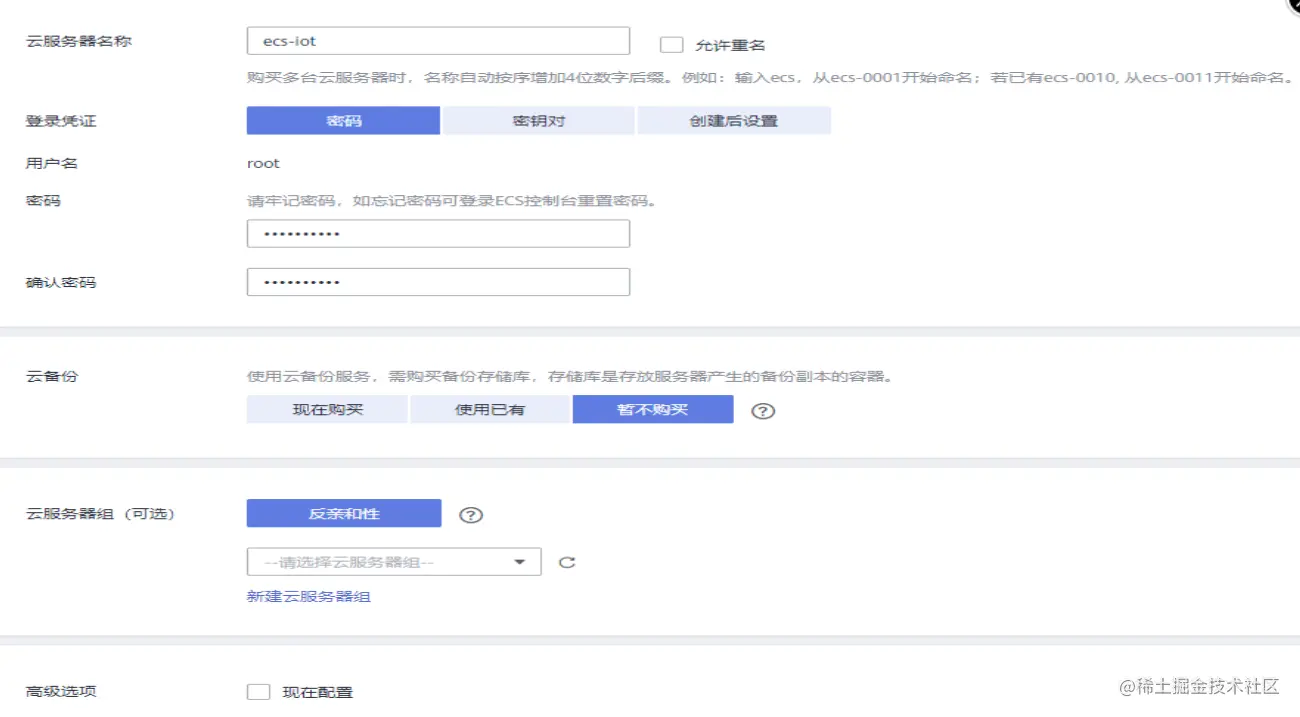Select 现在购买 for cloud backup

(x=327, y=409)
